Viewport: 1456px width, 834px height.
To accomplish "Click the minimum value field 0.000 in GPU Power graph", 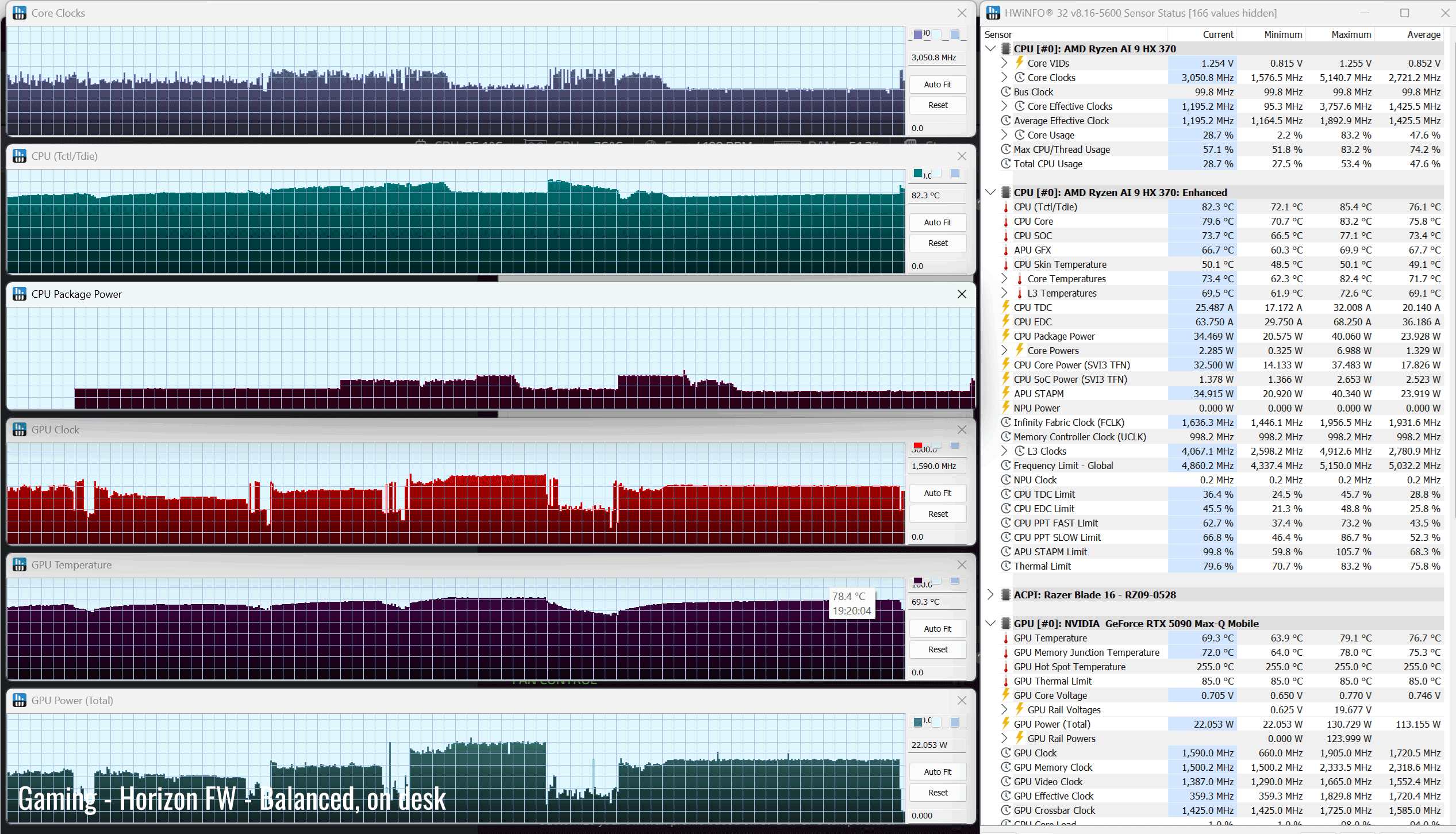I will (938, 816).
